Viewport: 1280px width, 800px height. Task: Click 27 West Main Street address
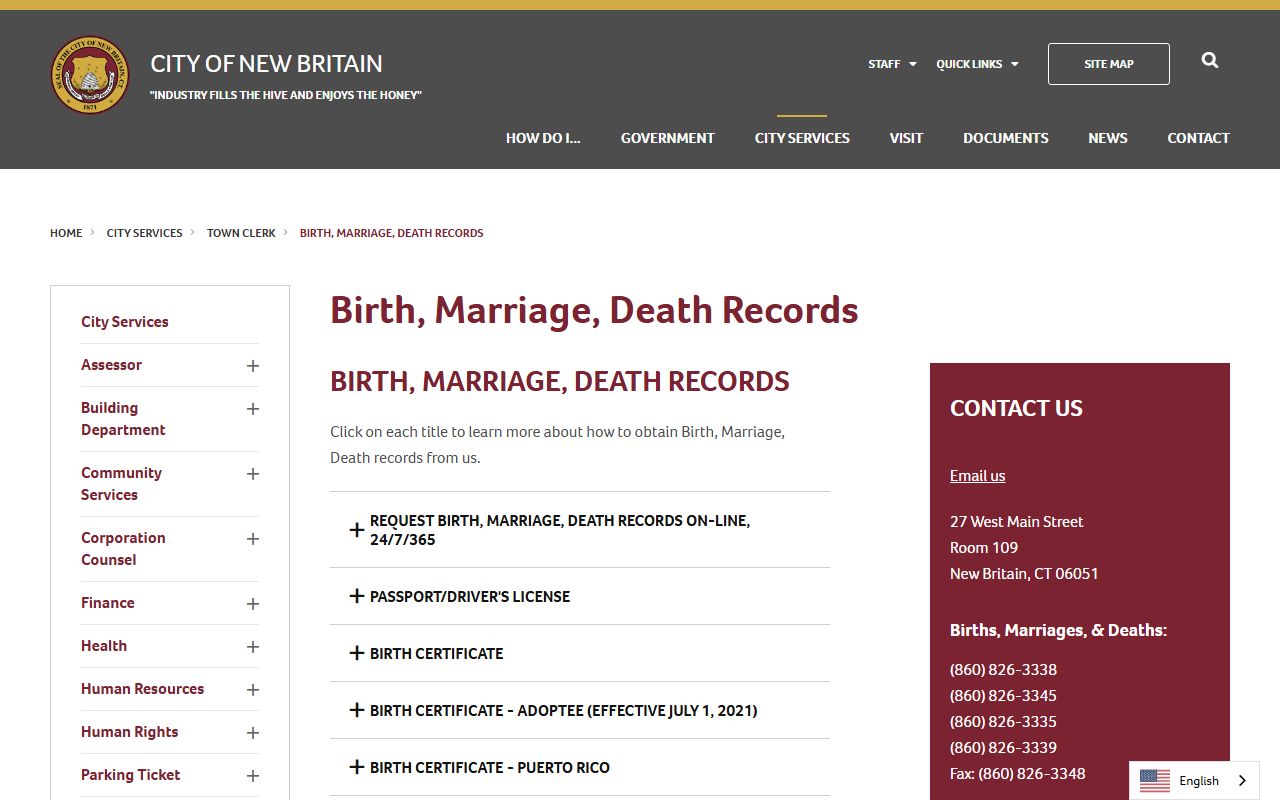(x=1017, y=522)
